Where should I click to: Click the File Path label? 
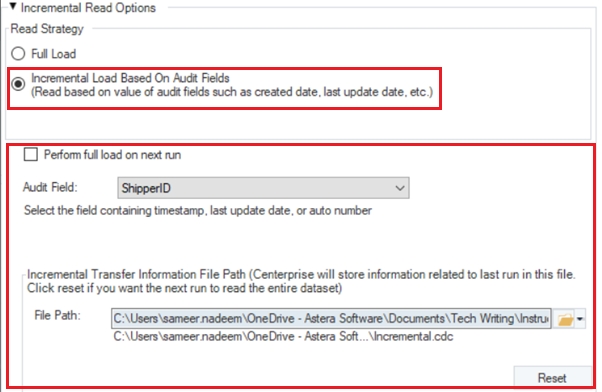pyautogui.click(x=58, y=315)
